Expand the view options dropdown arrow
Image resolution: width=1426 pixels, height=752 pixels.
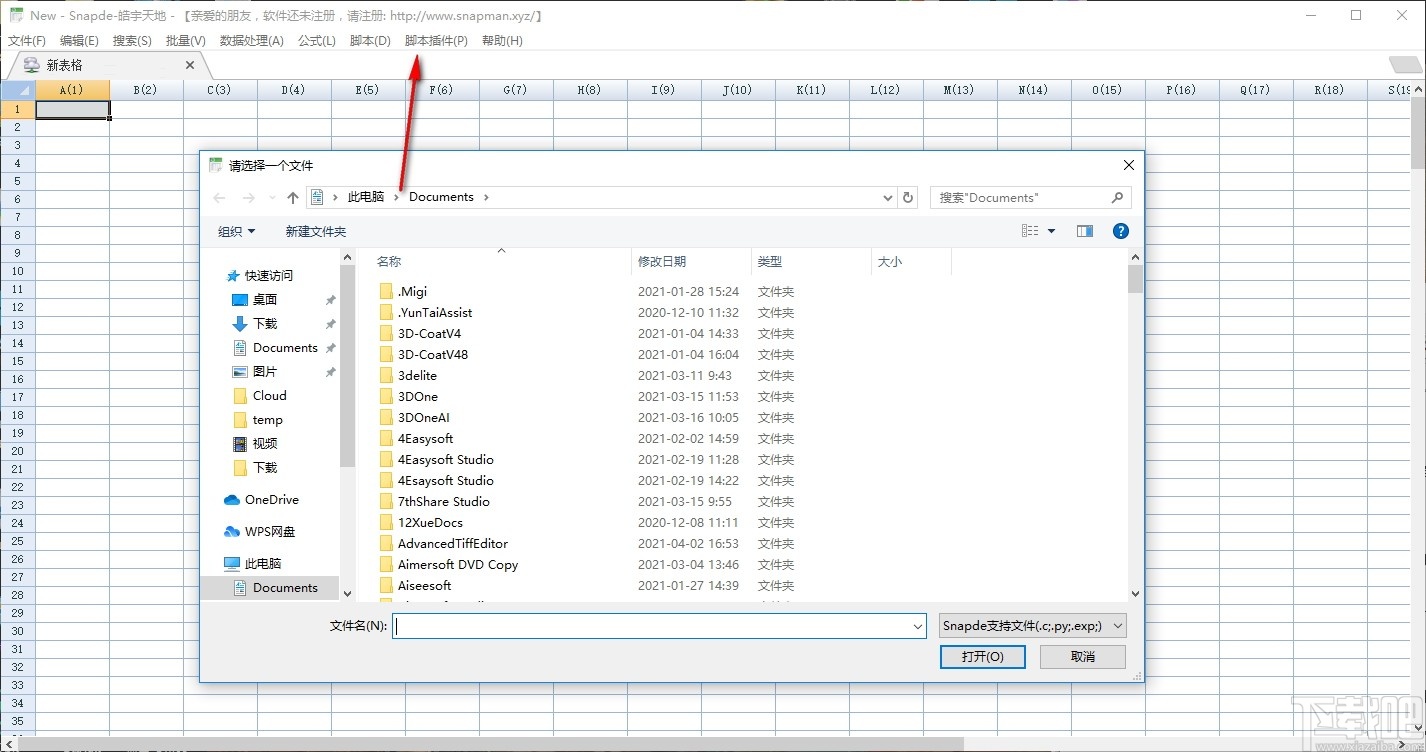(1051, 232)
